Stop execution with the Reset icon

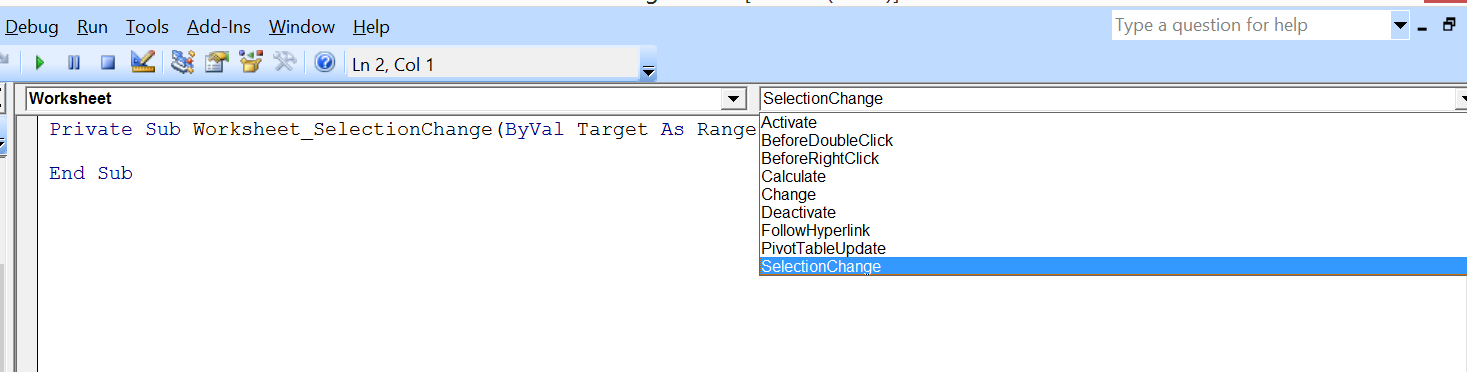pos(108,63)
